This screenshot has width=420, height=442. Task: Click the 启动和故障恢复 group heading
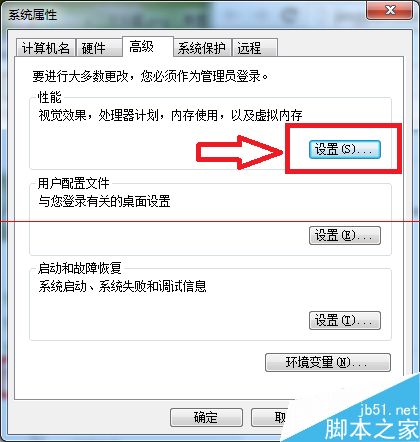(x=80, y=268)
